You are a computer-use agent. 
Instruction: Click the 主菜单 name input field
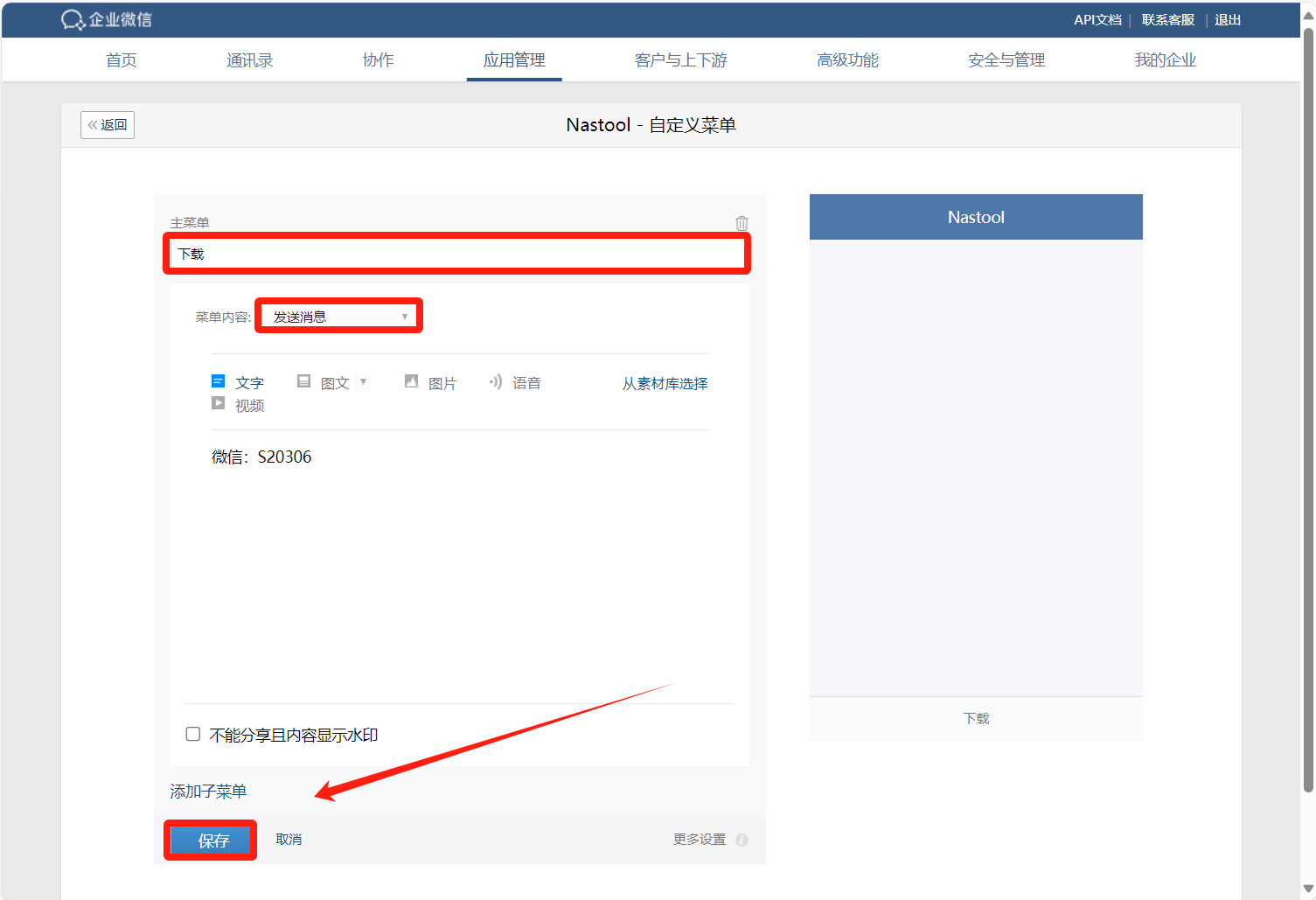tap(456, 254)
